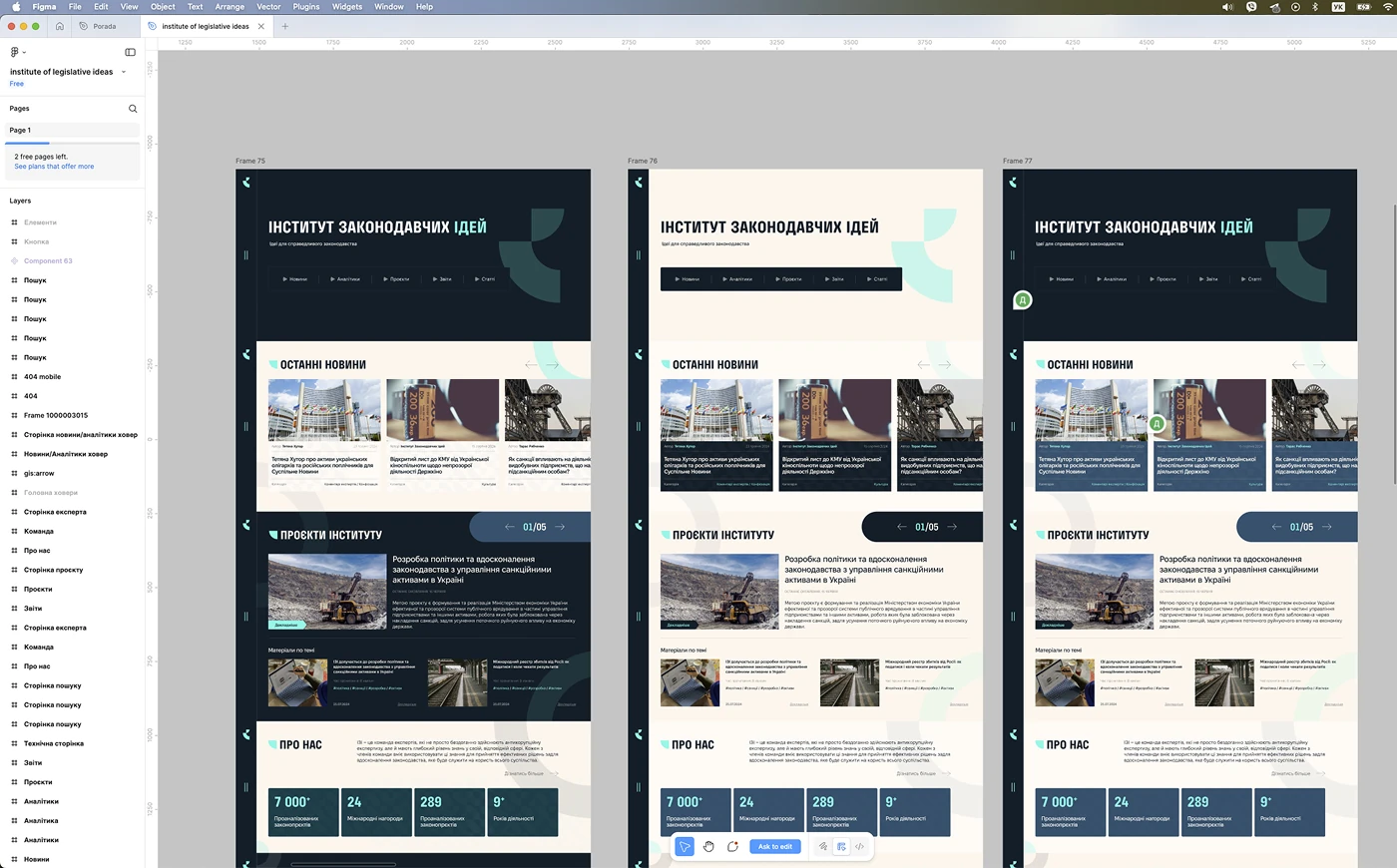Switch to the Porada tab
This screenshot has width=1397, height=868.
click(104, 26)
